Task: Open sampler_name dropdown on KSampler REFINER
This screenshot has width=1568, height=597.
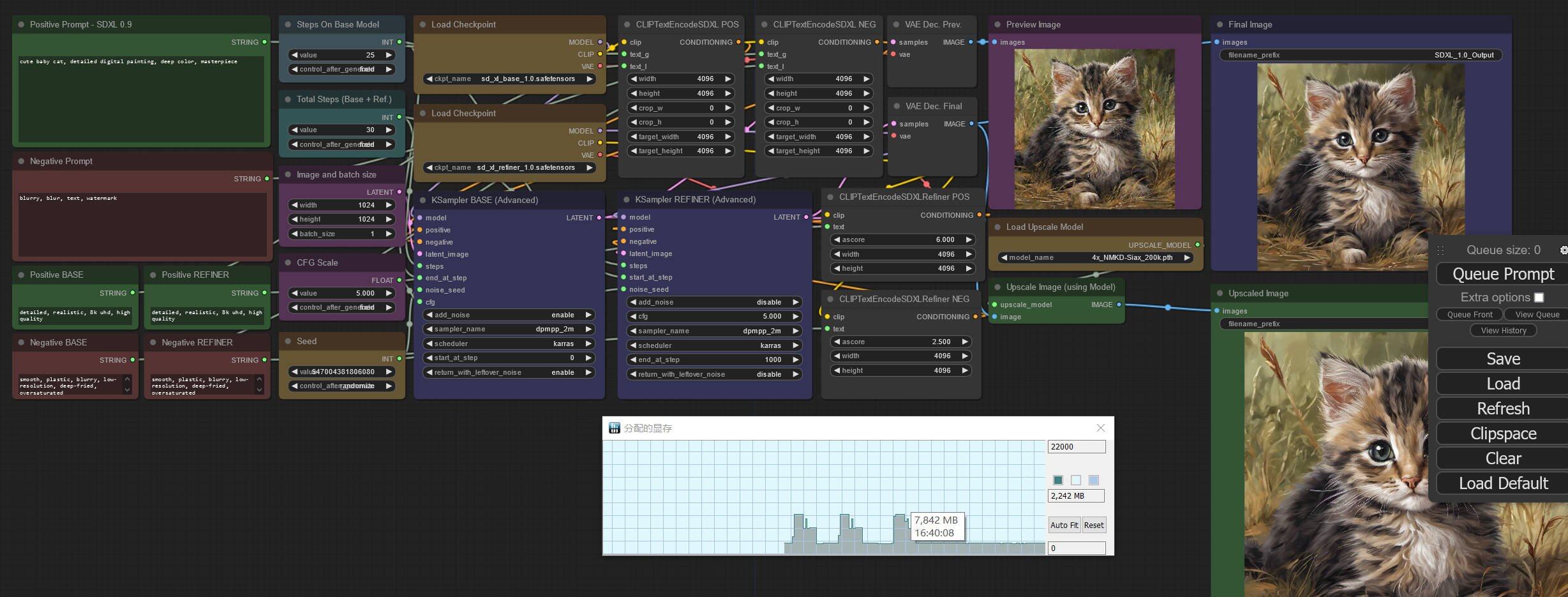Action: point(714,331)
